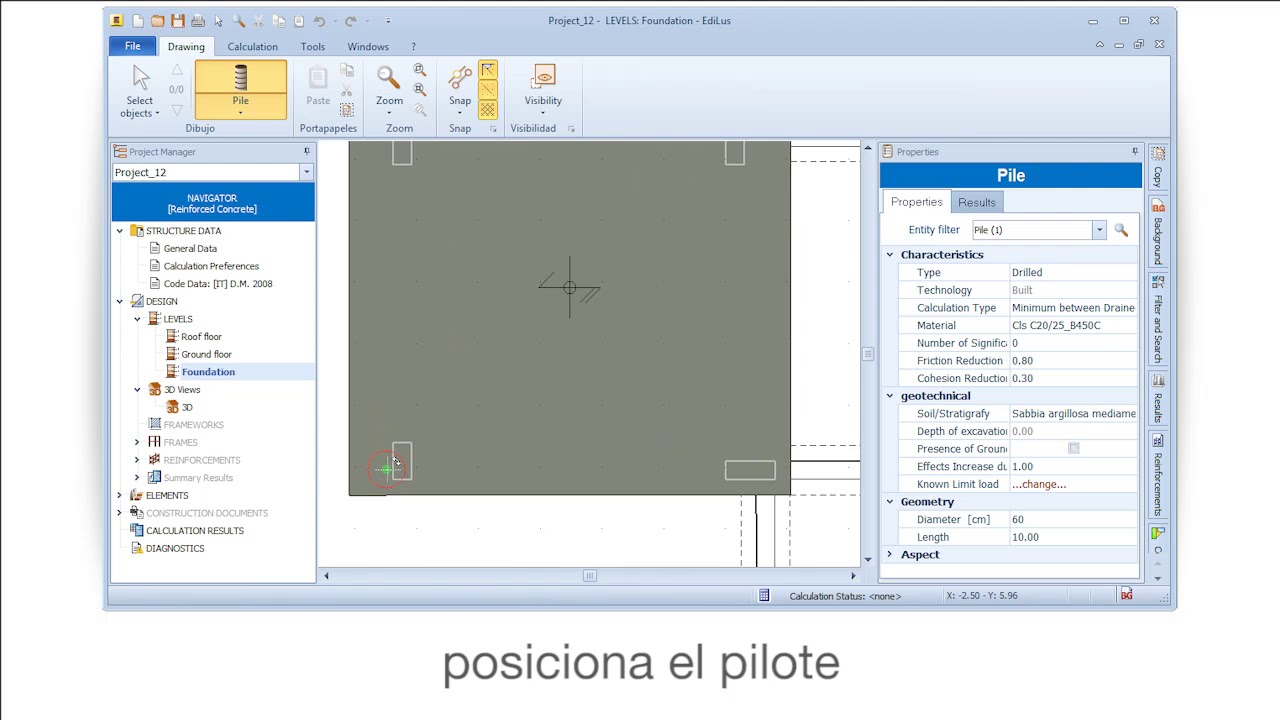Click the horizontal scrollbar under drawing
This screenshot has width=1280, height=720.
(x=589, y=576)
